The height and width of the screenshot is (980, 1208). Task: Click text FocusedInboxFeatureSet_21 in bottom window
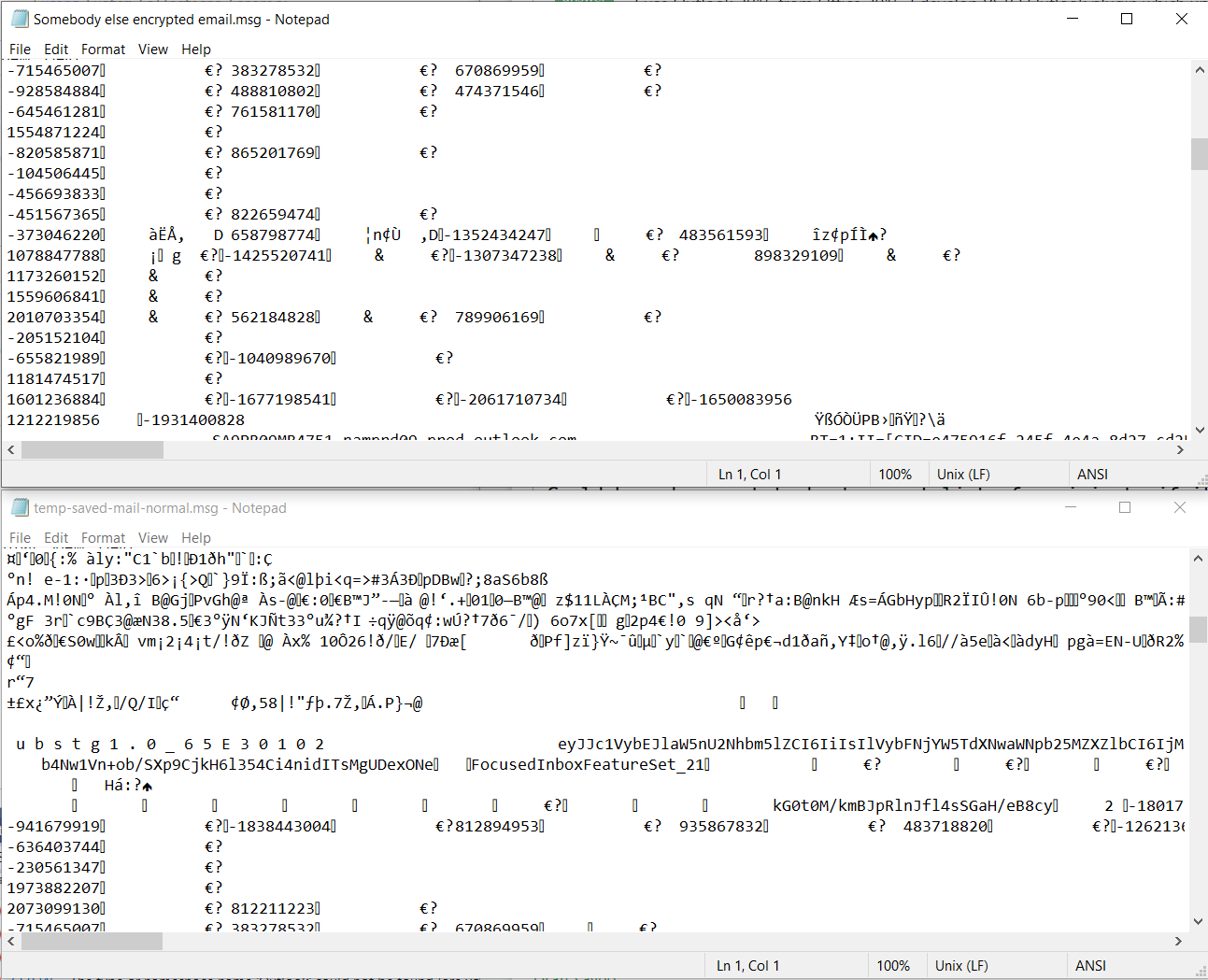588,765
